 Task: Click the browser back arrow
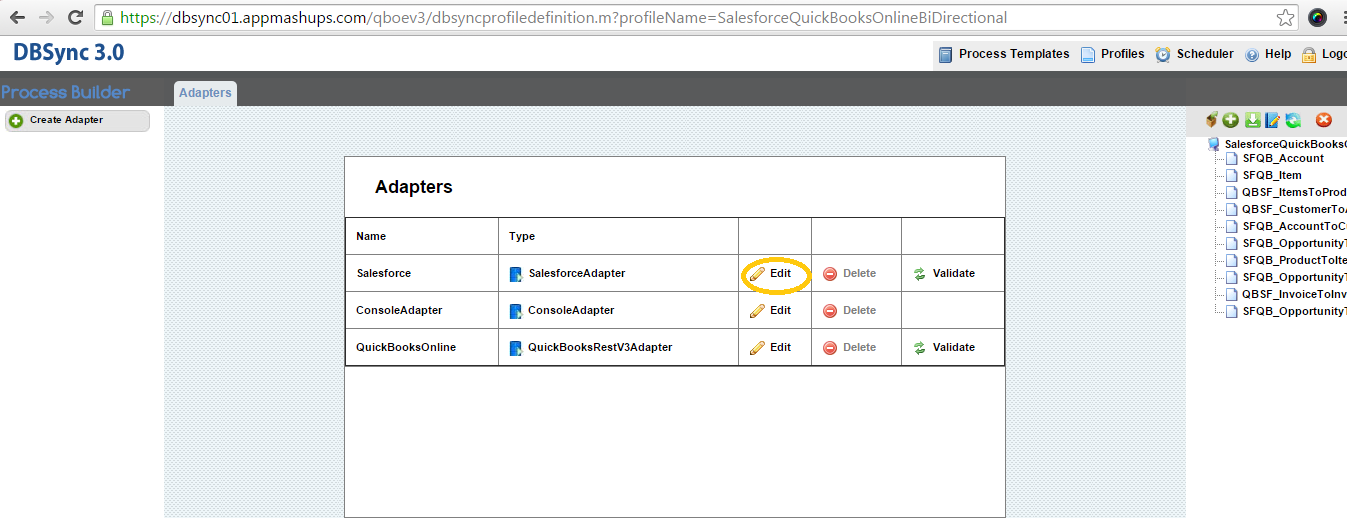pos(17,18)
